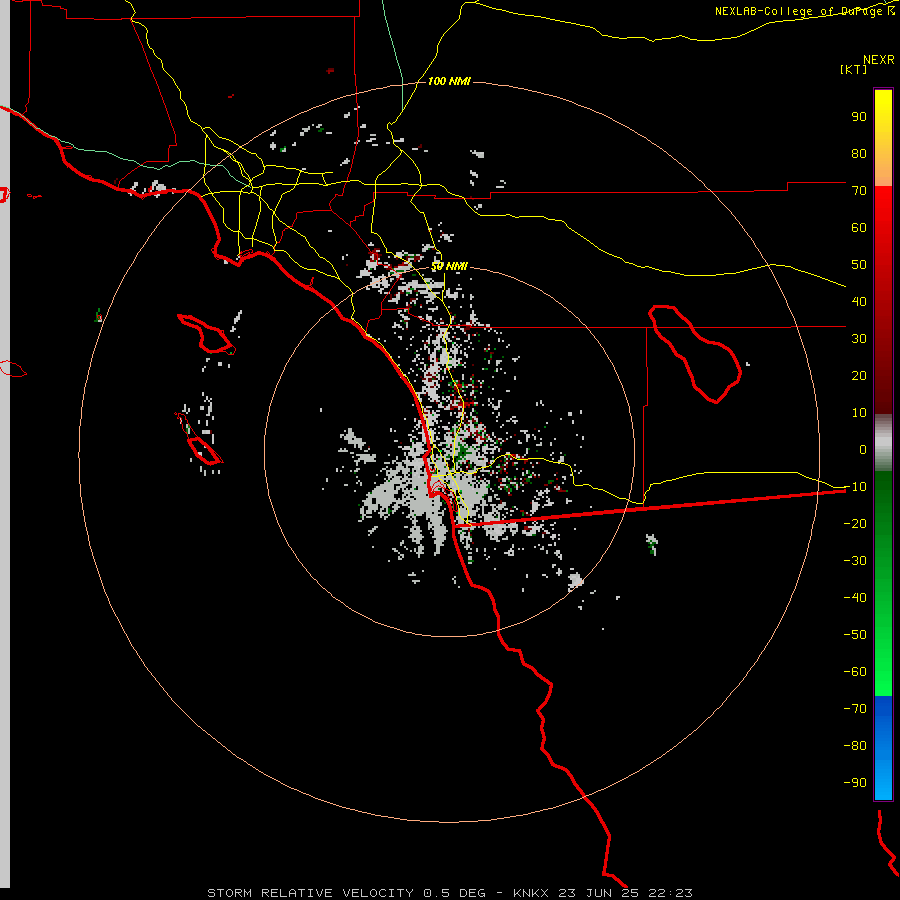Select the 50 NMI range ring label
The image size is (900, 900).
tap(449, 266)
